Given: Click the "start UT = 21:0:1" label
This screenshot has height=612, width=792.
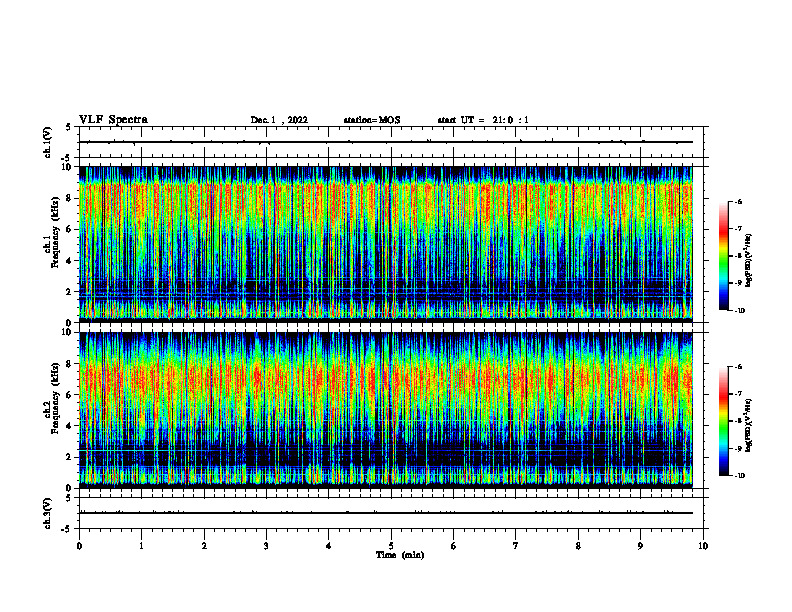Looking at the screenshot, I should (483, 120).
